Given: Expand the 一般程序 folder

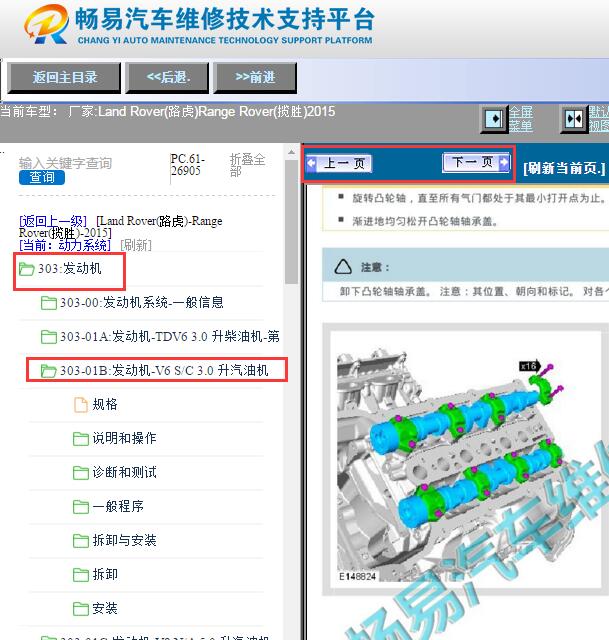Looking at the screenshot, I should [118, 507].
